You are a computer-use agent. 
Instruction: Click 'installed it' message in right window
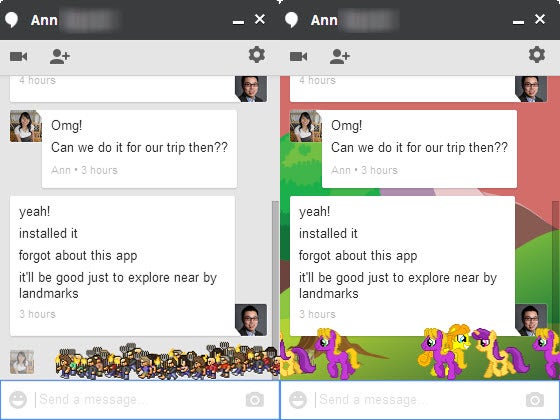point(328,234)
